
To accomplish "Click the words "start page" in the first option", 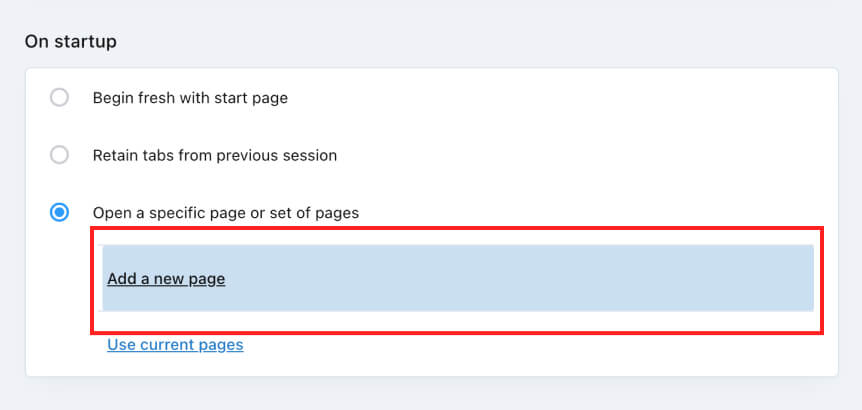I will [254, 98].
